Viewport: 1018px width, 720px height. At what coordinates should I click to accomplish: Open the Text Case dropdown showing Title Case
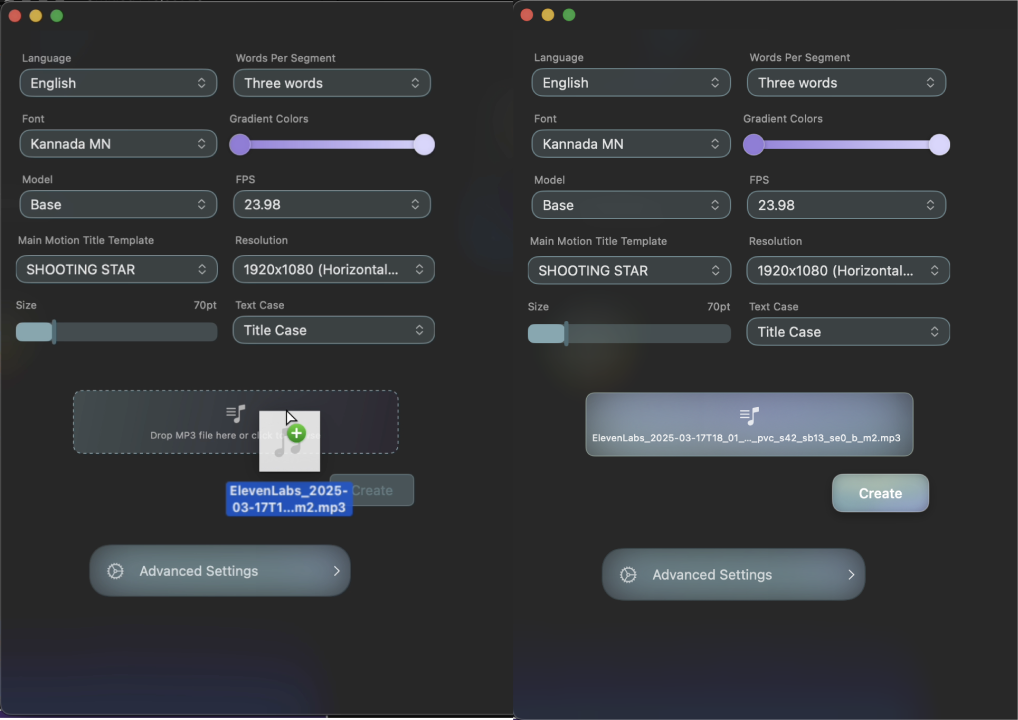pos(333,330)
